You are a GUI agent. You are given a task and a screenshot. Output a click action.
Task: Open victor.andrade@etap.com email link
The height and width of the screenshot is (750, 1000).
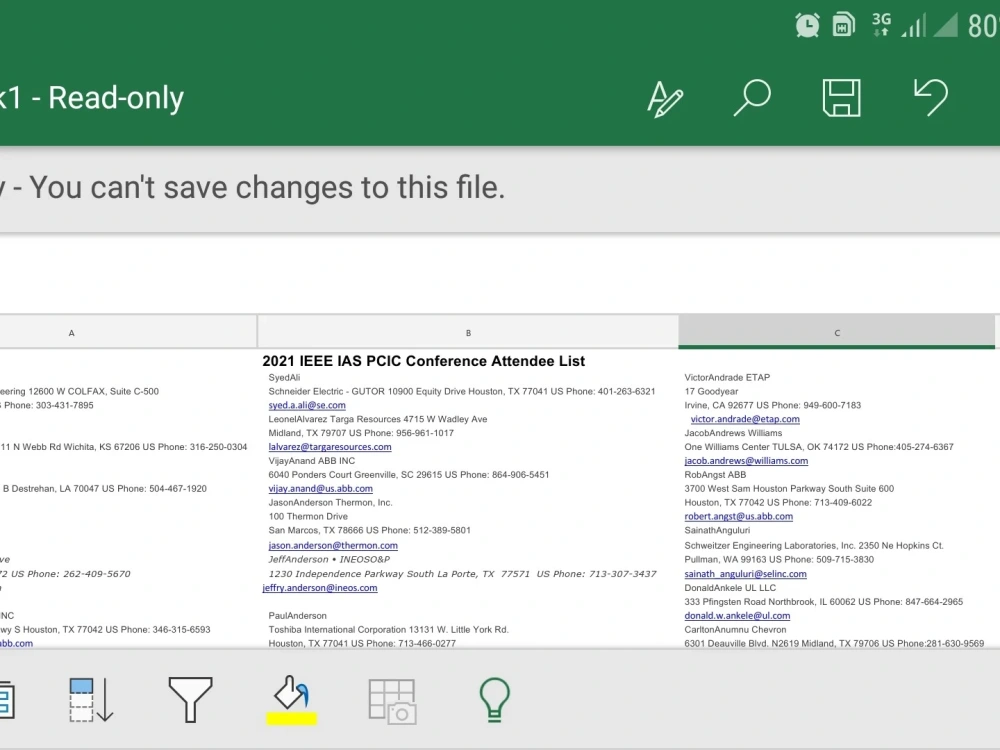click(745, 419)
